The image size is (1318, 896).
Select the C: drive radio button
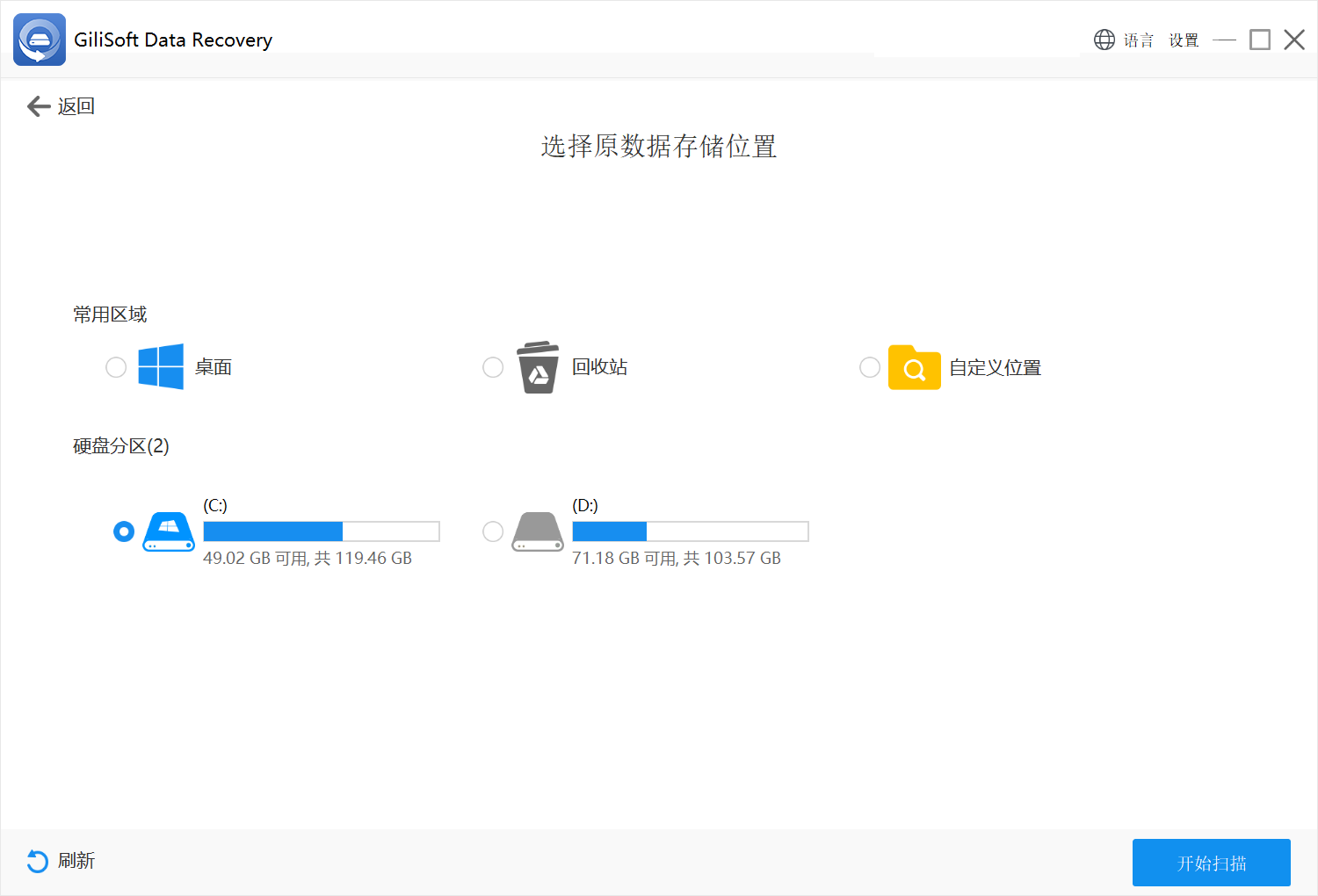(x=124, y=531)
